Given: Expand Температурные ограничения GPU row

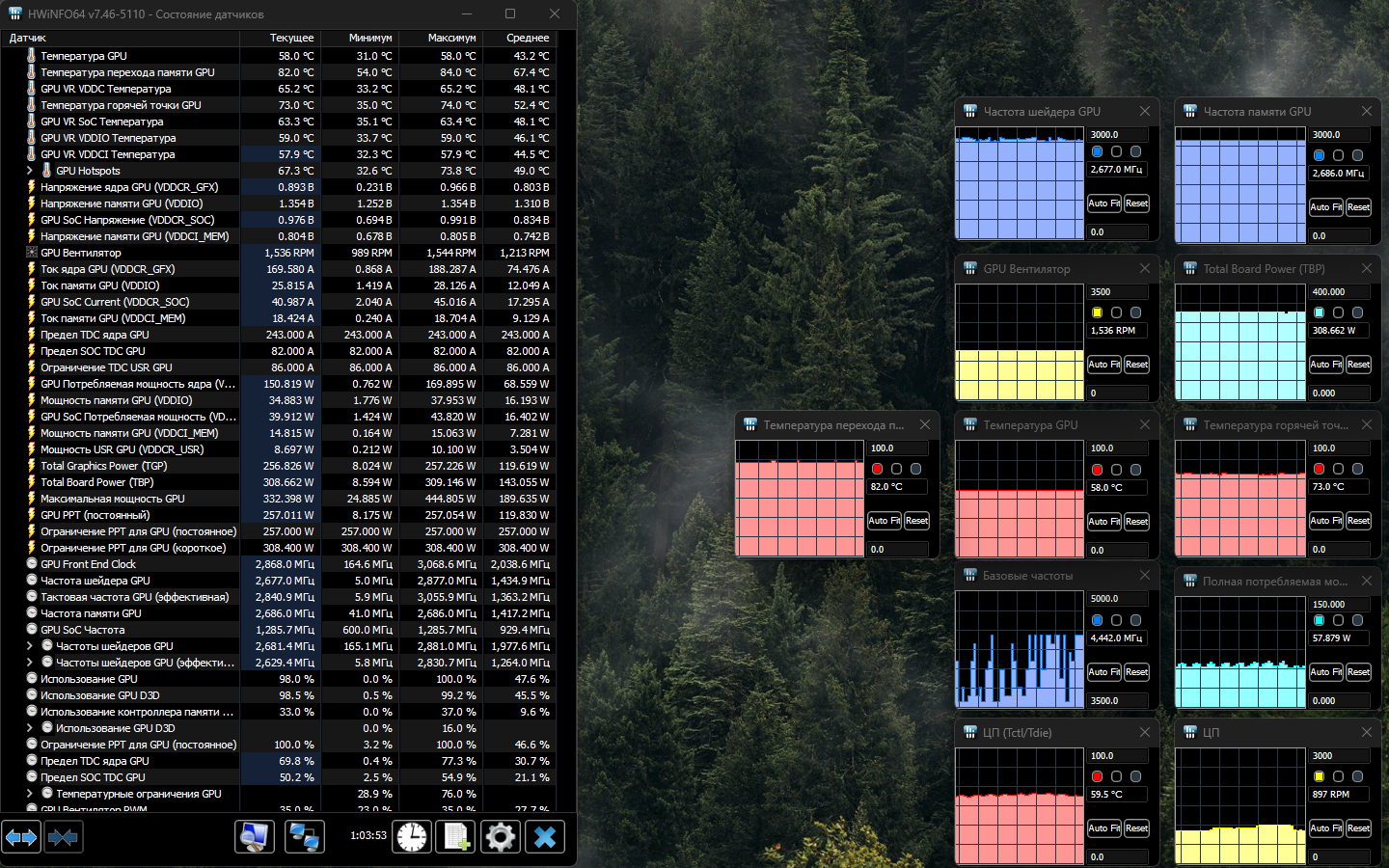Looking at the screenshot, I should [x=30, y=794].
